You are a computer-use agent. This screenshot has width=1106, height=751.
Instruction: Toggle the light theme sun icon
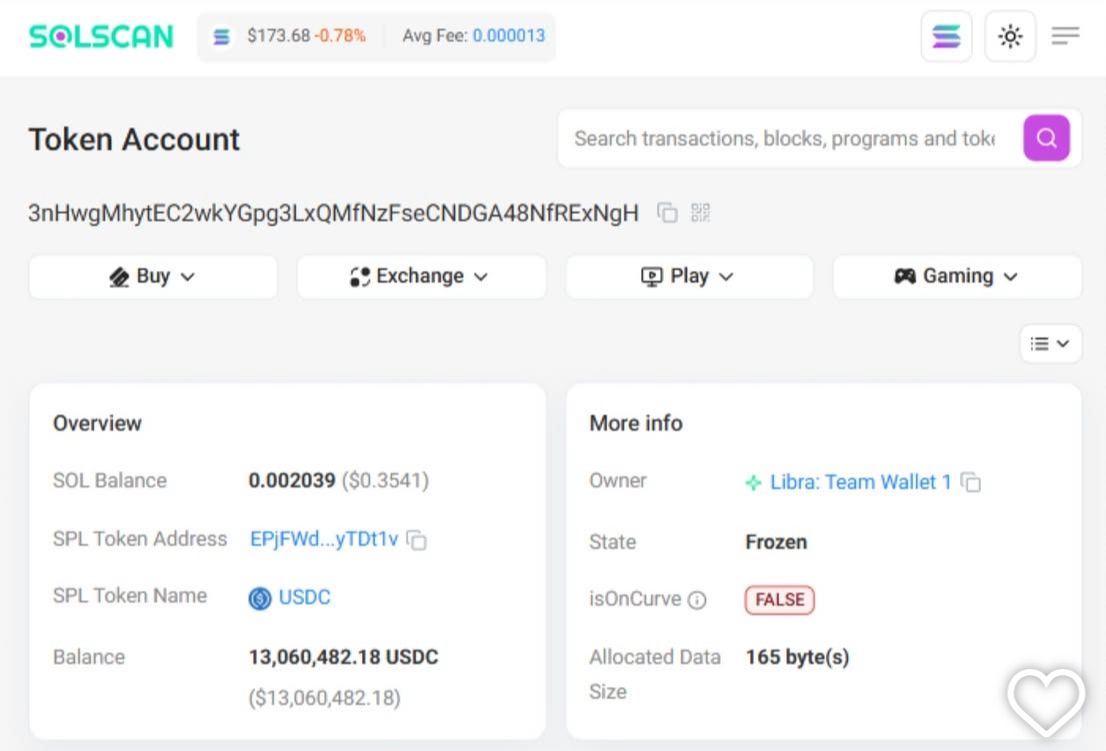click(1010, 36)
